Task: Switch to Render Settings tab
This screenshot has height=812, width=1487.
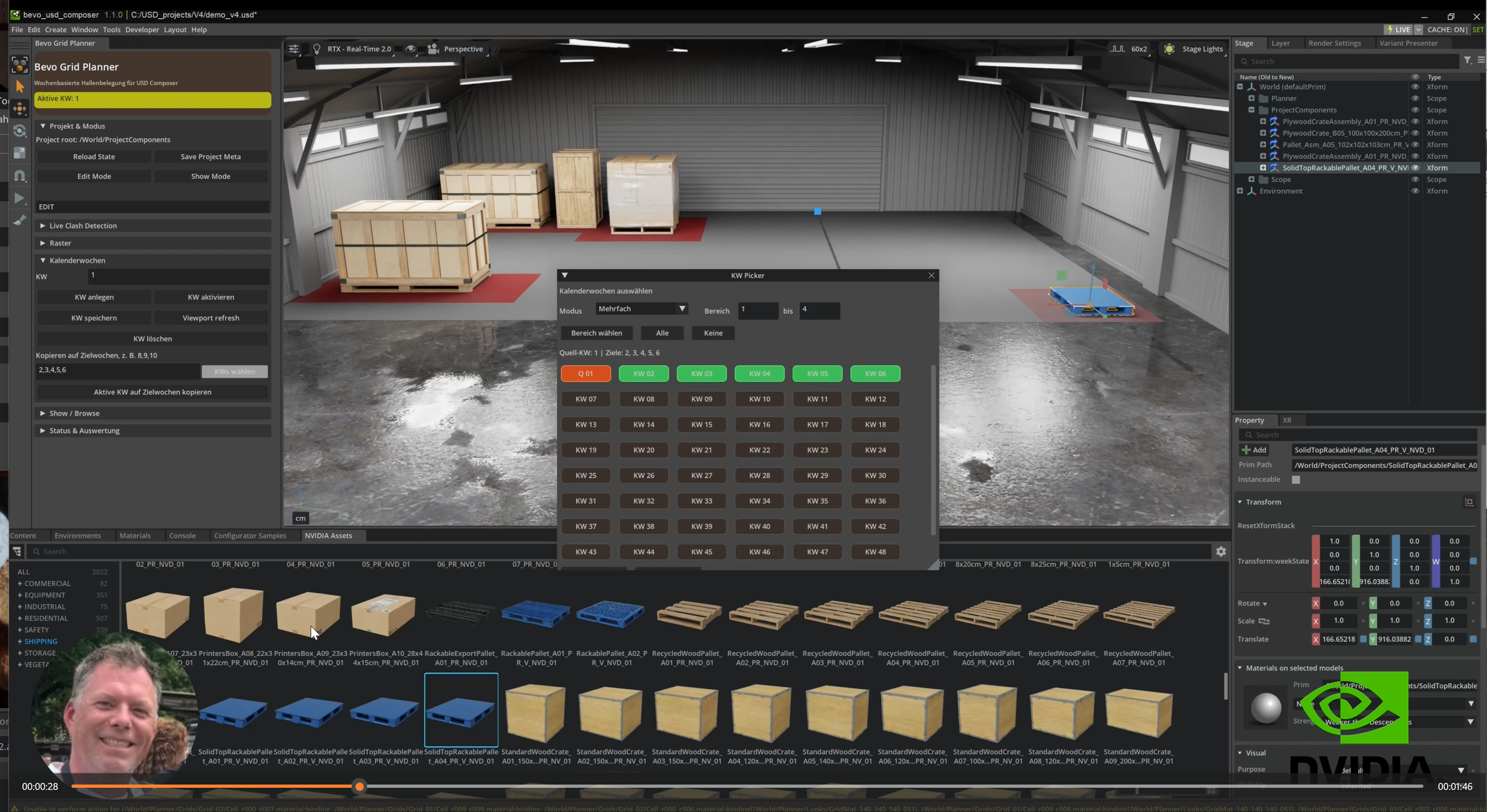Action: (1335, 43)
